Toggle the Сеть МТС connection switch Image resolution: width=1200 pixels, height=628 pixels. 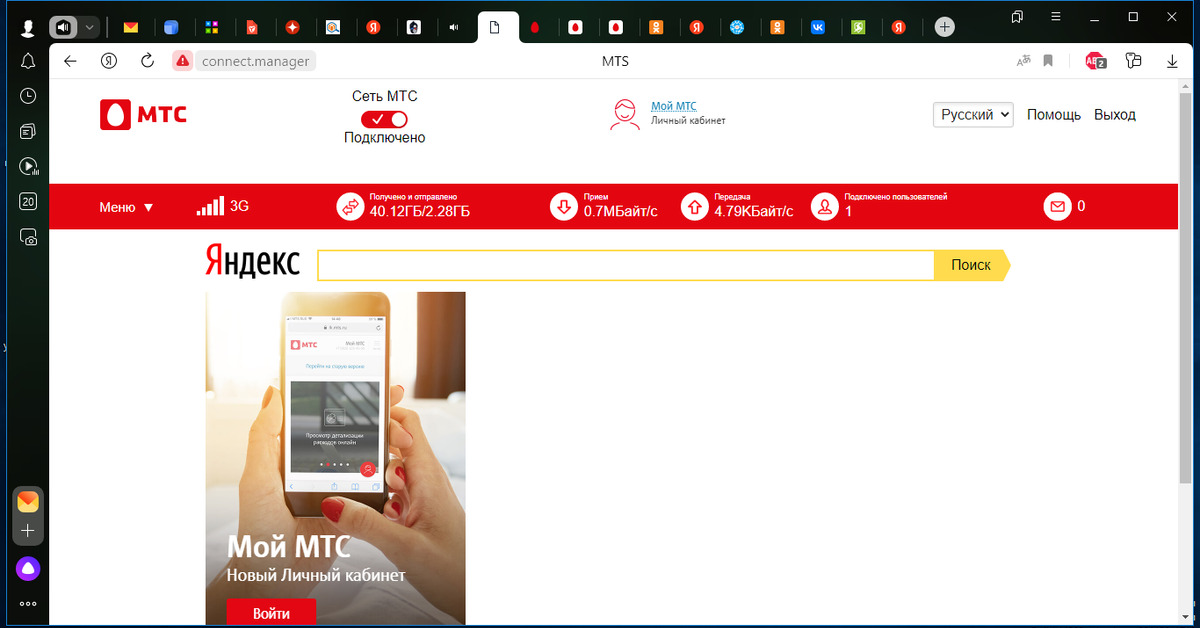(384, 118)
